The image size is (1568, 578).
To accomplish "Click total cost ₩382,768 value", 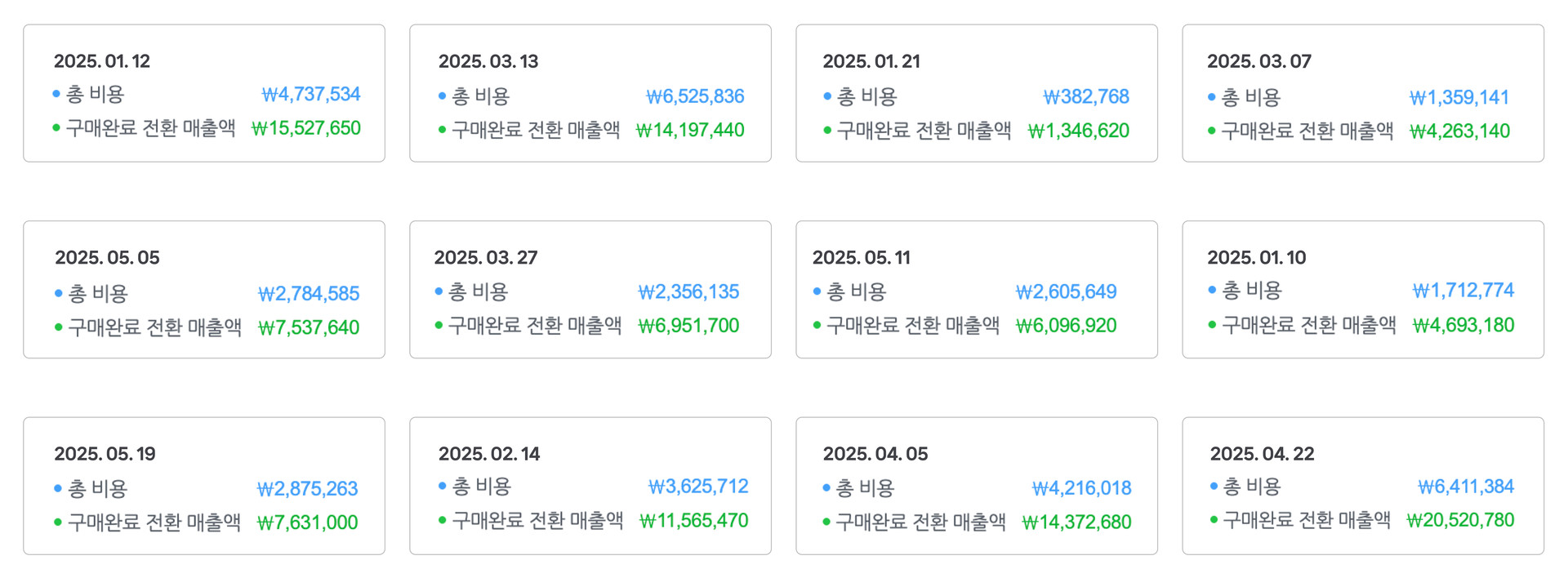I will [1086, 96].
